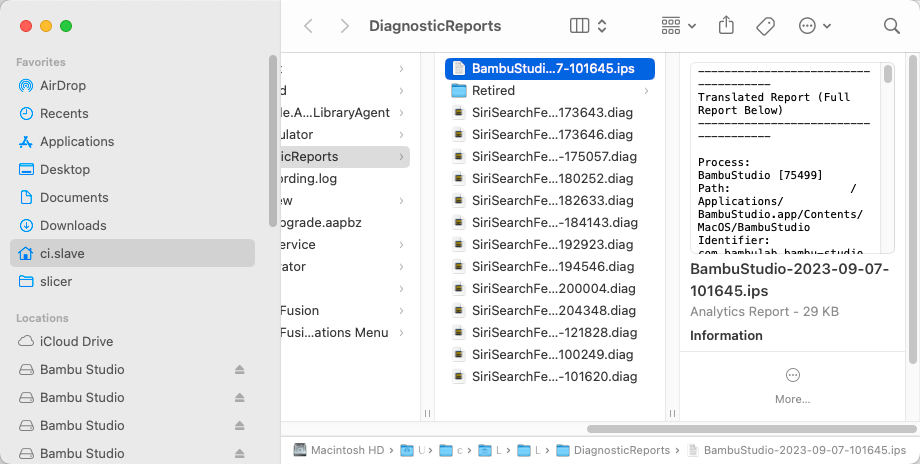Expand the Fusi...ations Menu chevron

tap(401, 333)
